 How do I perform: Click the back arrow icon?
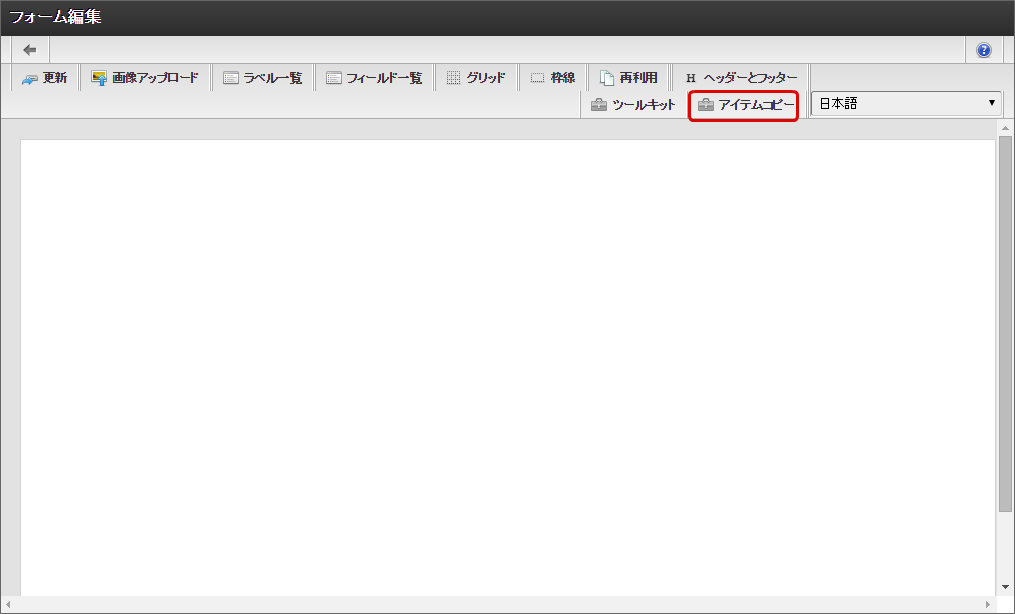coord(30,50)
